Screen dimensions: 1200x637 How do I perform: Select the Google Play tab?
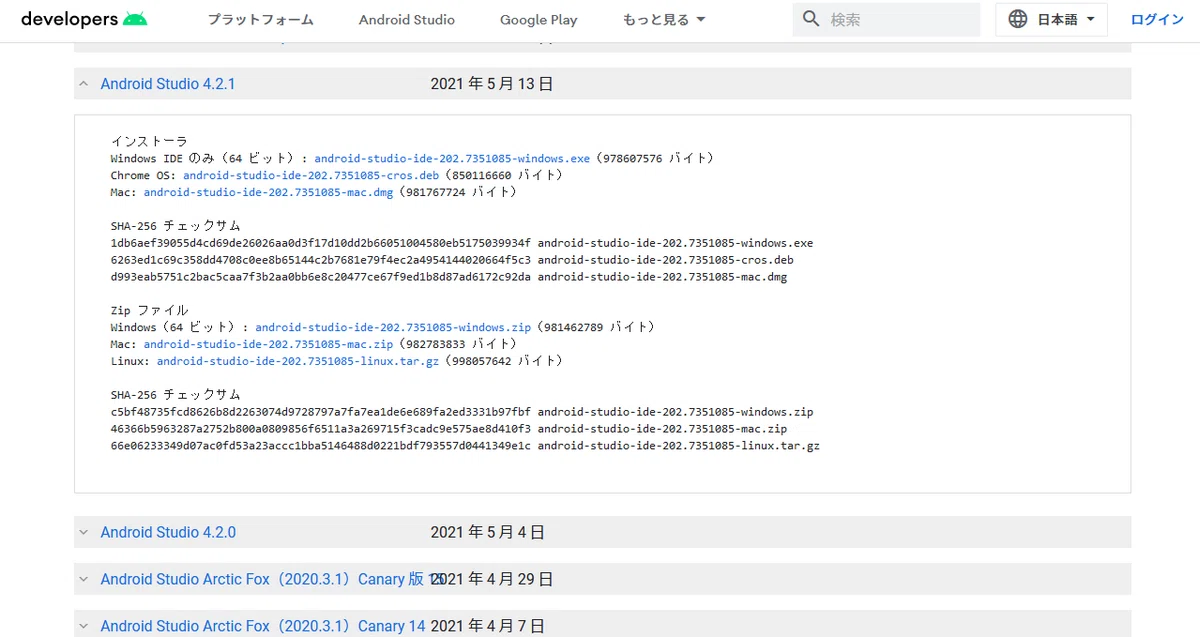539,20
